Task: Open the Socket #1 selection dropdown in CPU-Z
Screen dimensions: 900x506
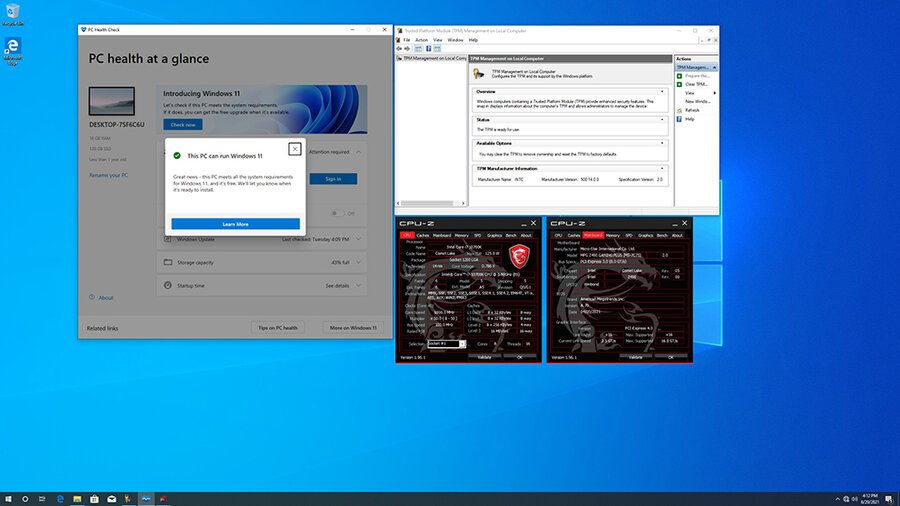Action: (446, 343)
